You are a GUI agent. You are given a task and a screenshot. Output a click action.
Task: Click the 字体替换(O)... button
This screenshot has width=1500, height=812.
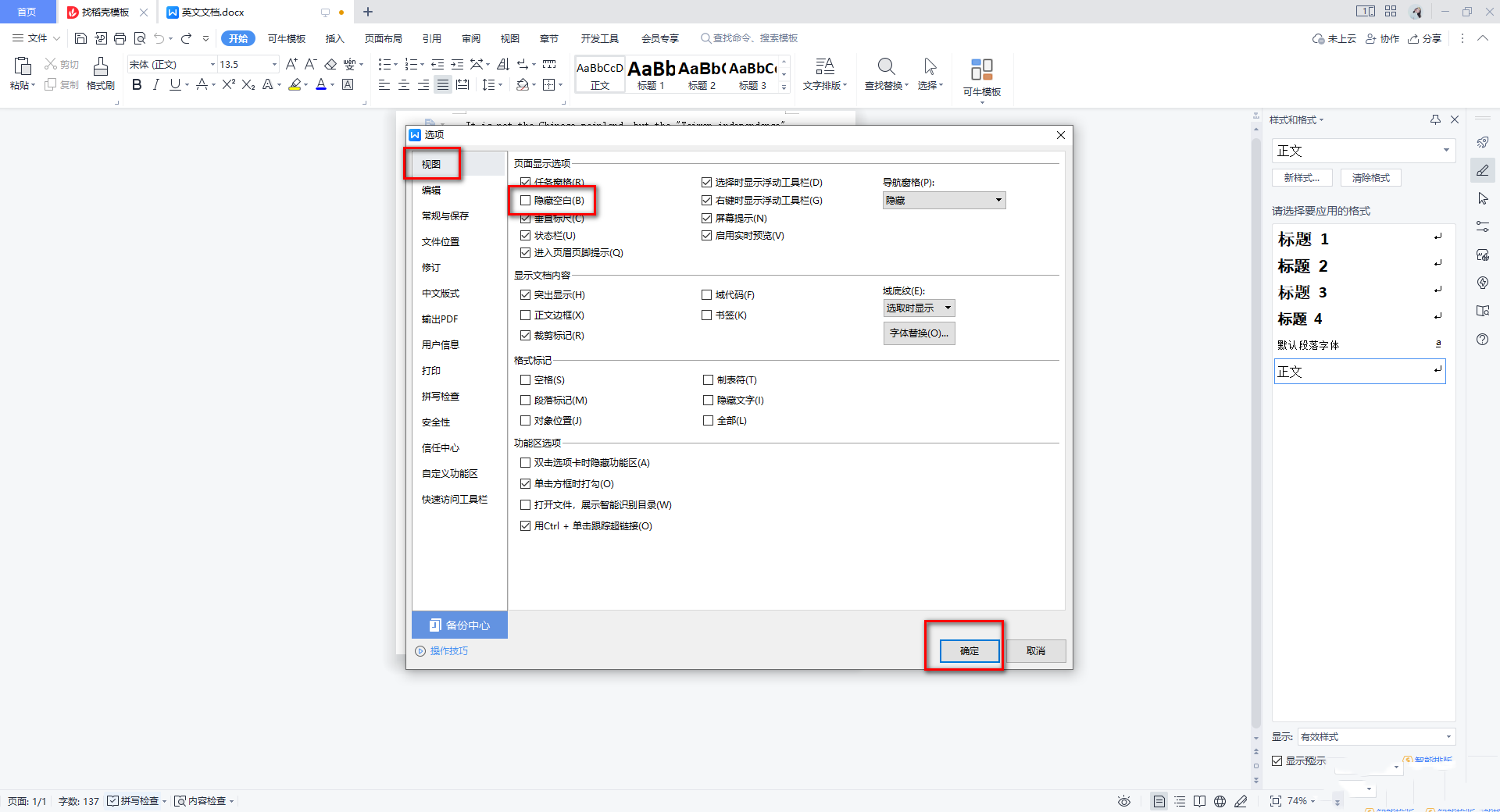pos(919,333)
